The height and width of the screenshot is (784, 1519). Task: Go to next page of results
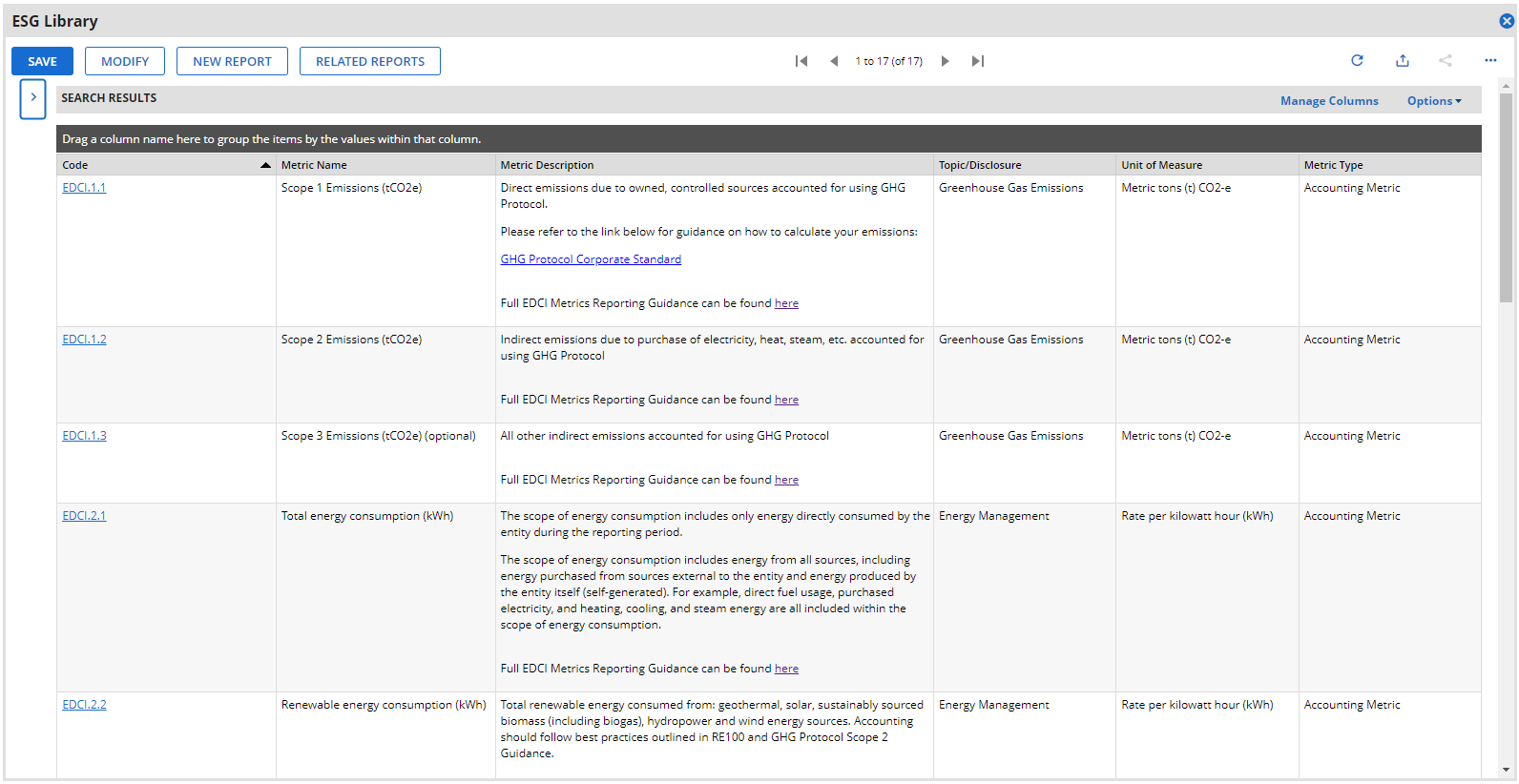coord(945,61)
